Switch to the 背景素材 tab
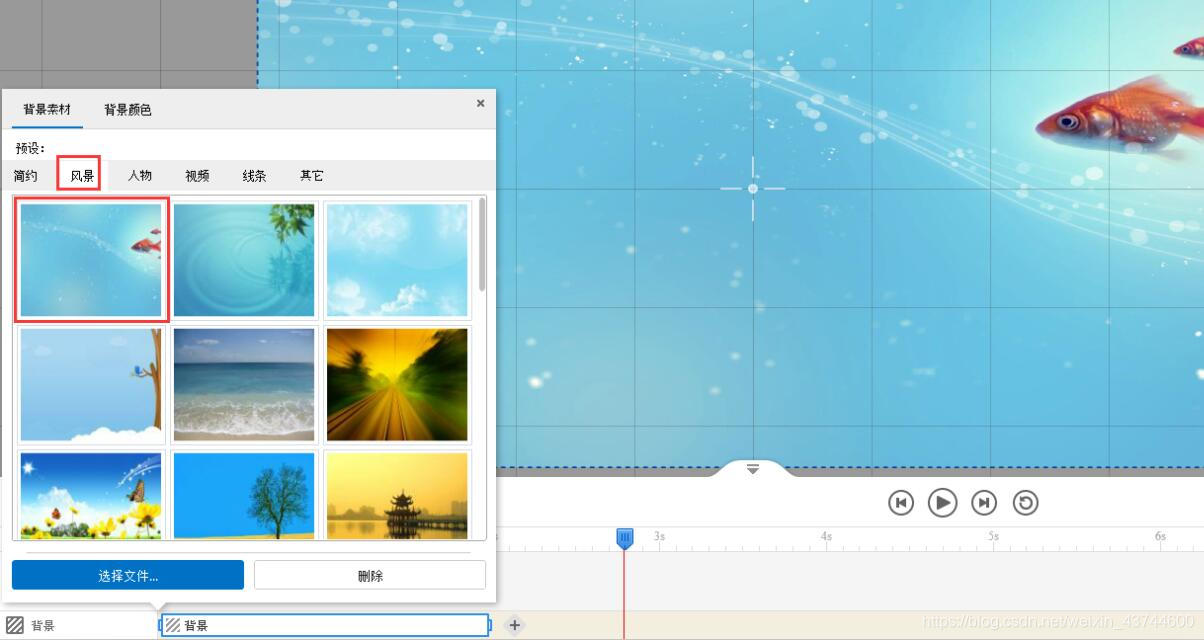 47,109
